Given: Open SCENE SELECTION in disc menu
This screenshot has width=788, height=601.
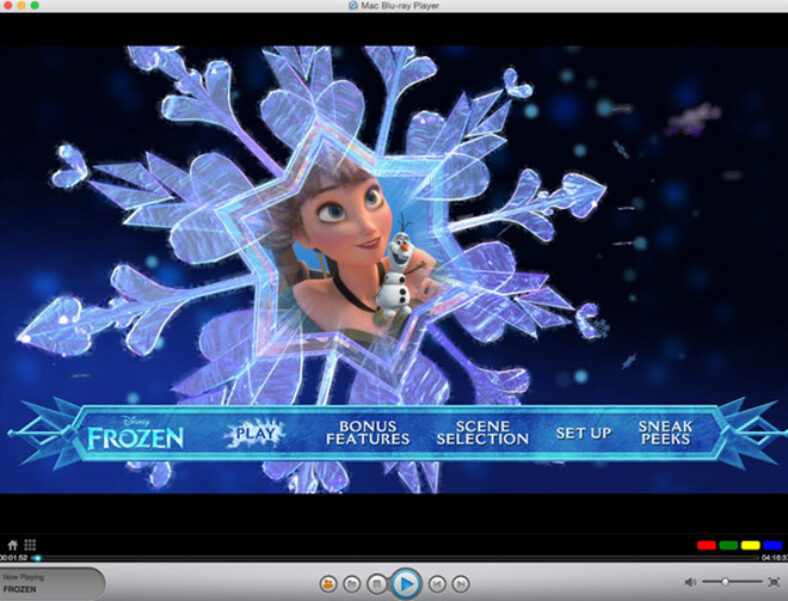Looking at the screenshot, I should tap(482, 433).
